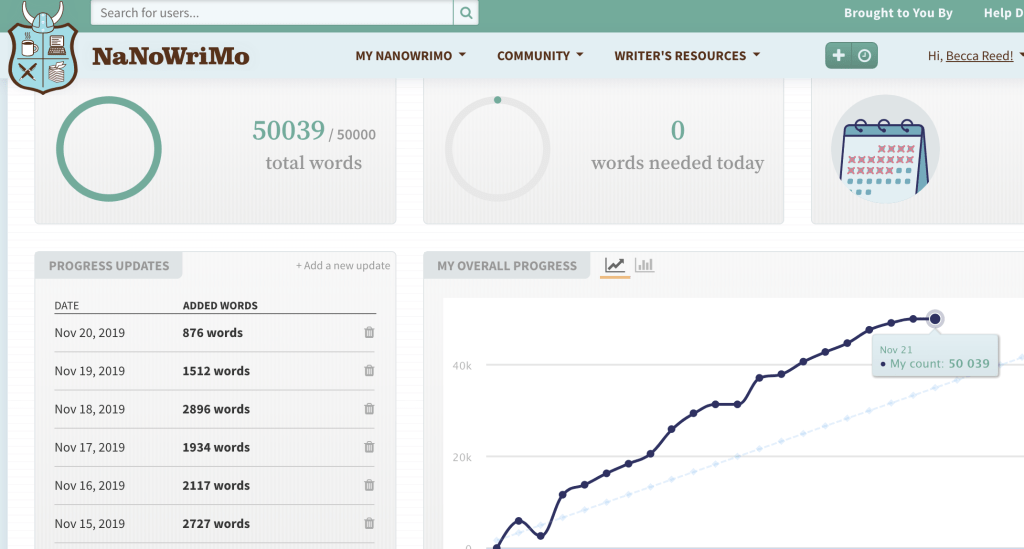Click the Search for users field

coord(272,13)
